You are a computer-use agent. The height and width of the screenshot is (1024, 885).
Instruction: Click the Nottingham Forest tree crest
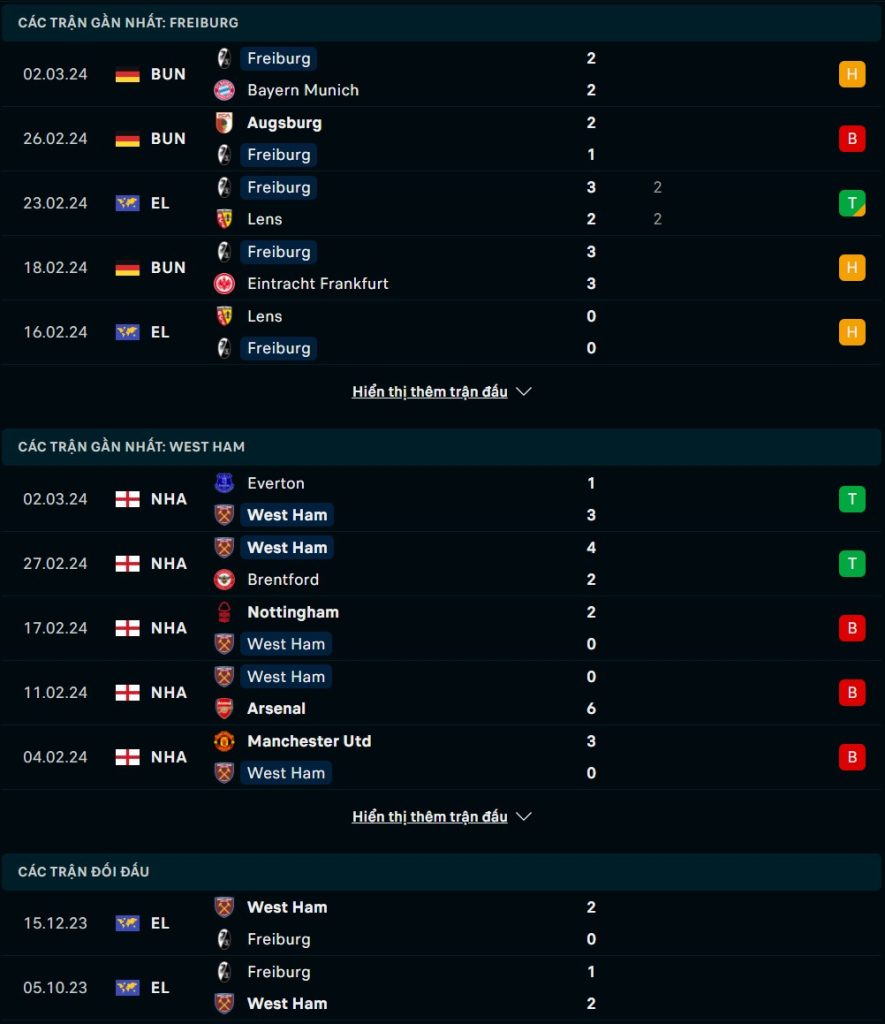pos(224,612)
